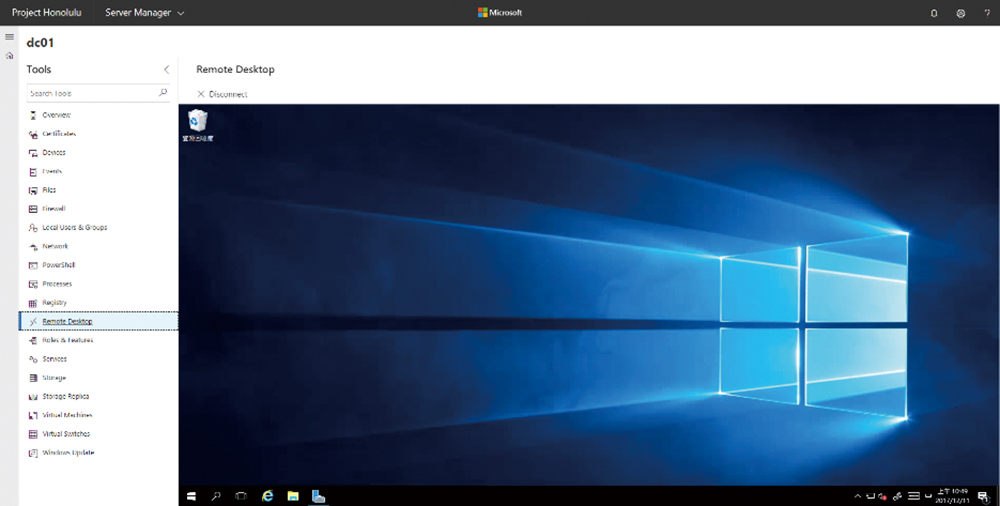Screen dimensions: 1000x506
Task: Open the hamburger navigation menu
Action: tap(10, 37)
